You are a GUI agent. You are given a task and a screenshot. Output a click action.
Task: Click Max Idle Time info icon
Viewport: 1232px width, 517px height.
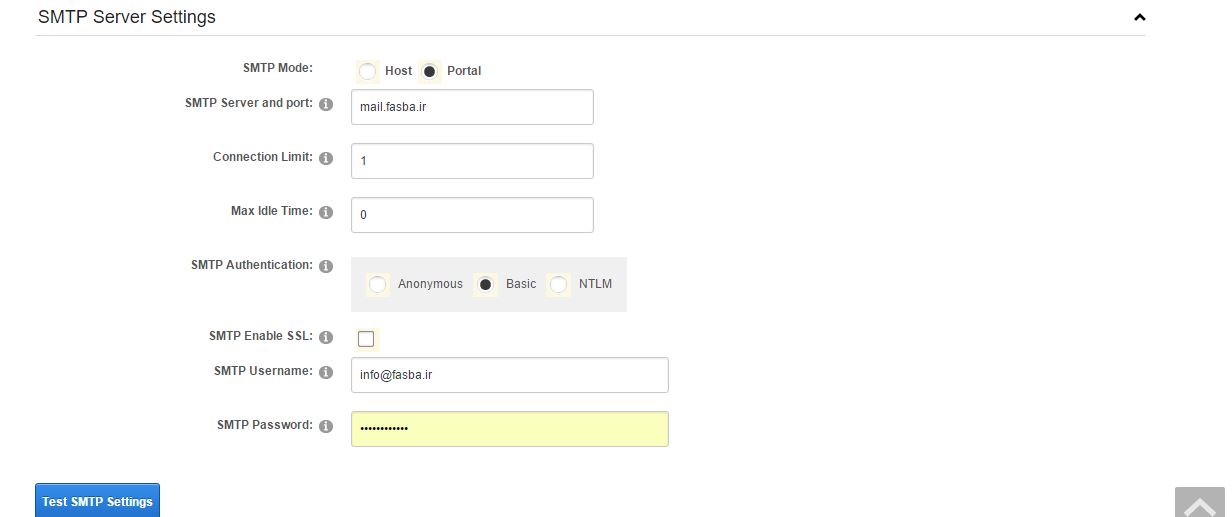[x=326, y=212]
